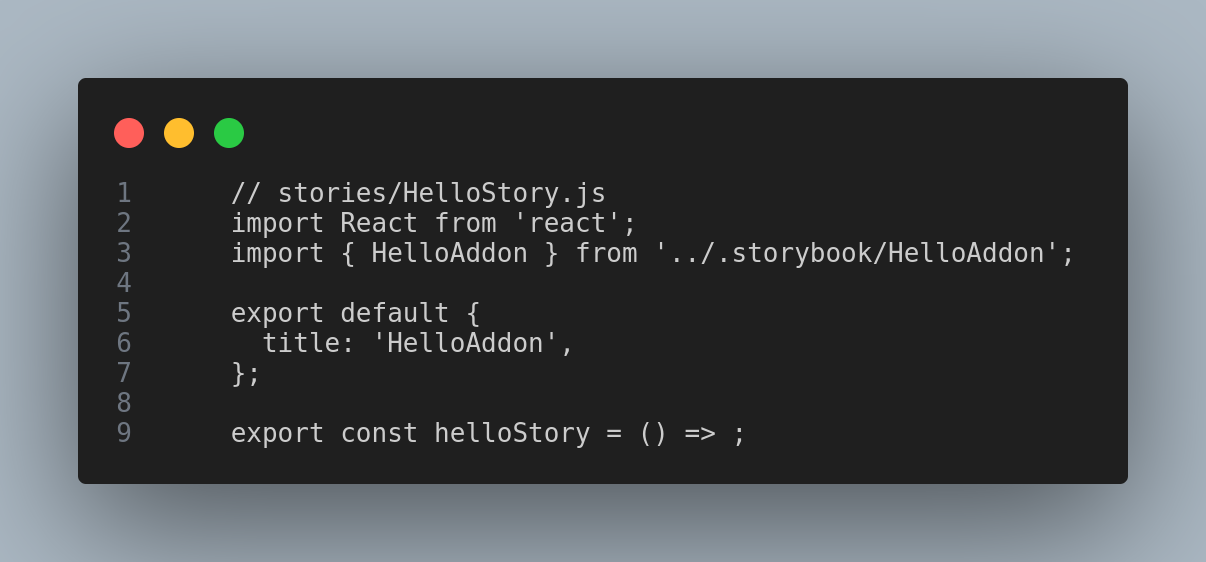Click line number 9 in the gutter

click(124, 433)
